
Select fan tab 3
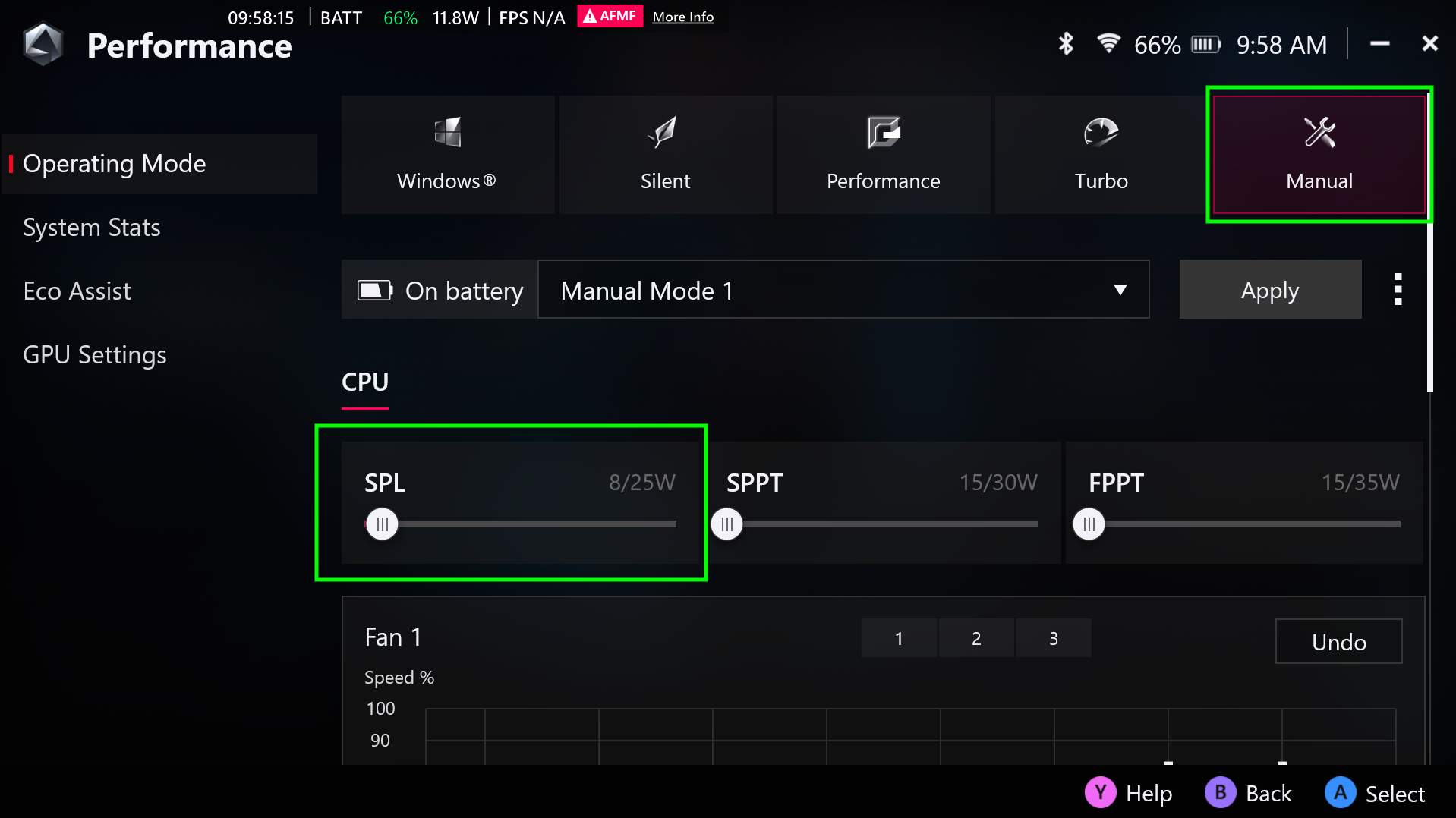1054,638
